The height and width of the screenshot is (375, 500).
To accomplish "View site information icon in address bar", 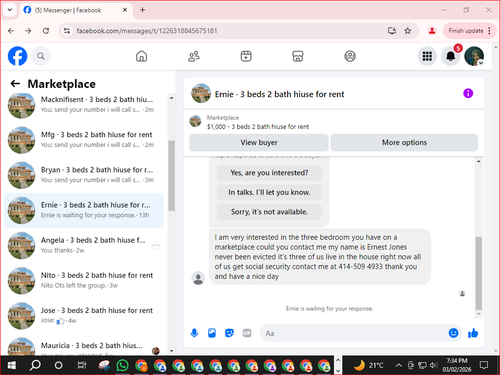I will coord(67,31).
